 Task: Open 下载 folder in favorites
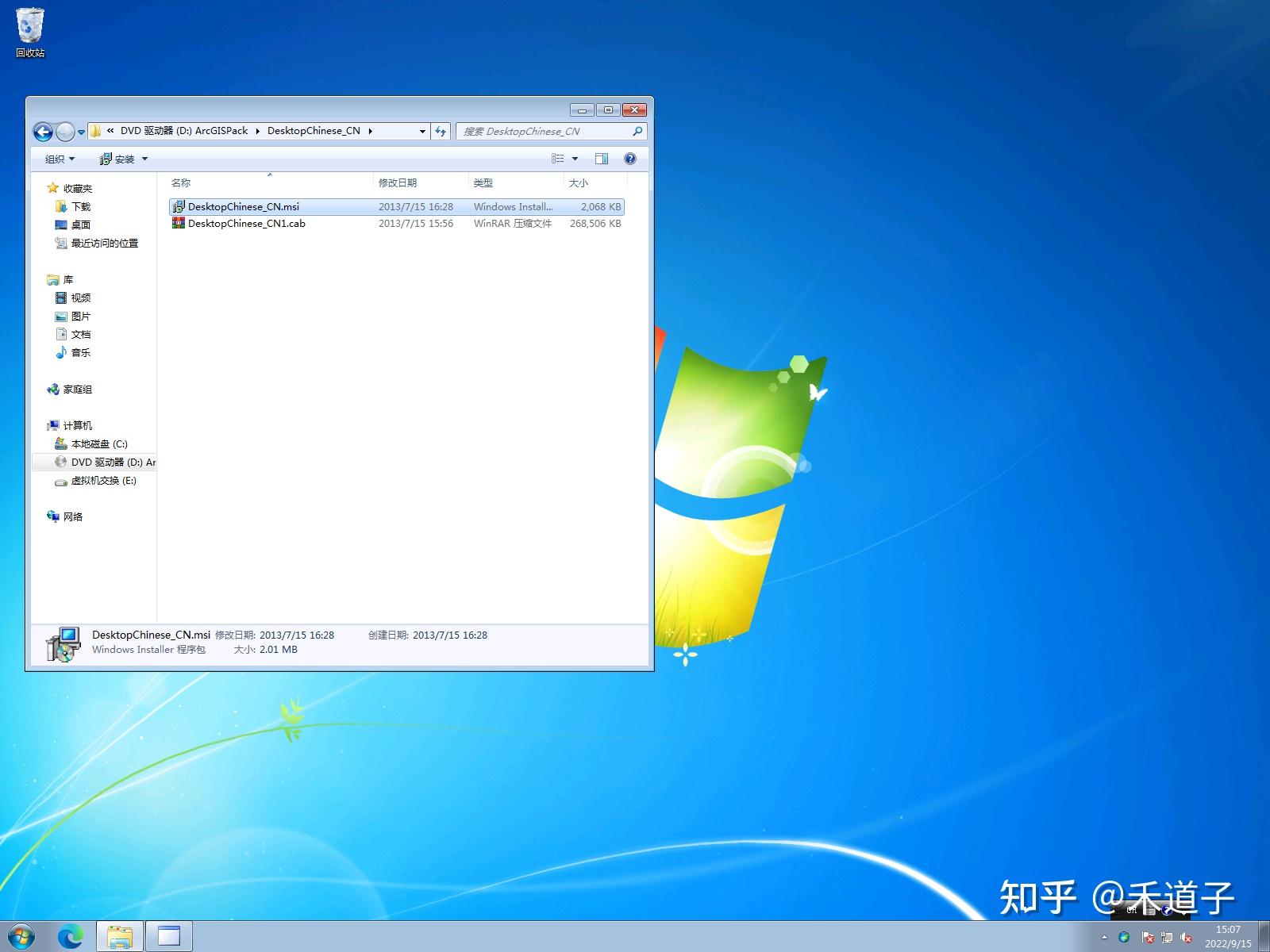80,207
